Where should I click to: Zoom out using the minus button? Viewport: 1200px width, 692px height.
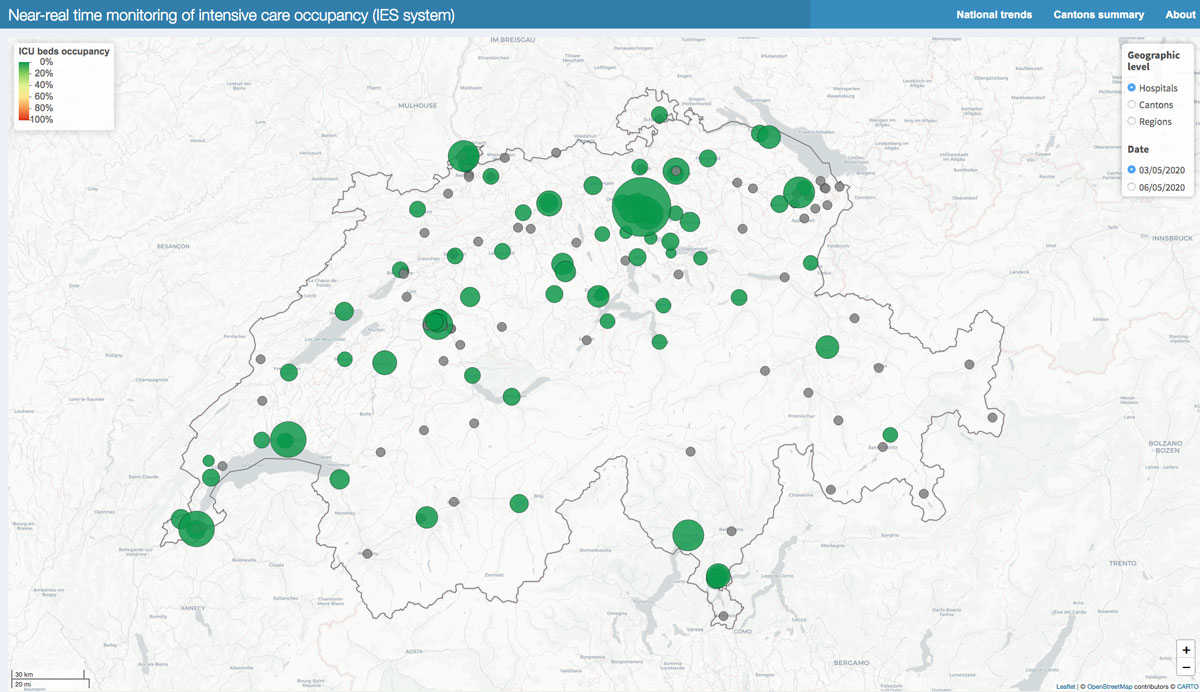pos(1185,667)
